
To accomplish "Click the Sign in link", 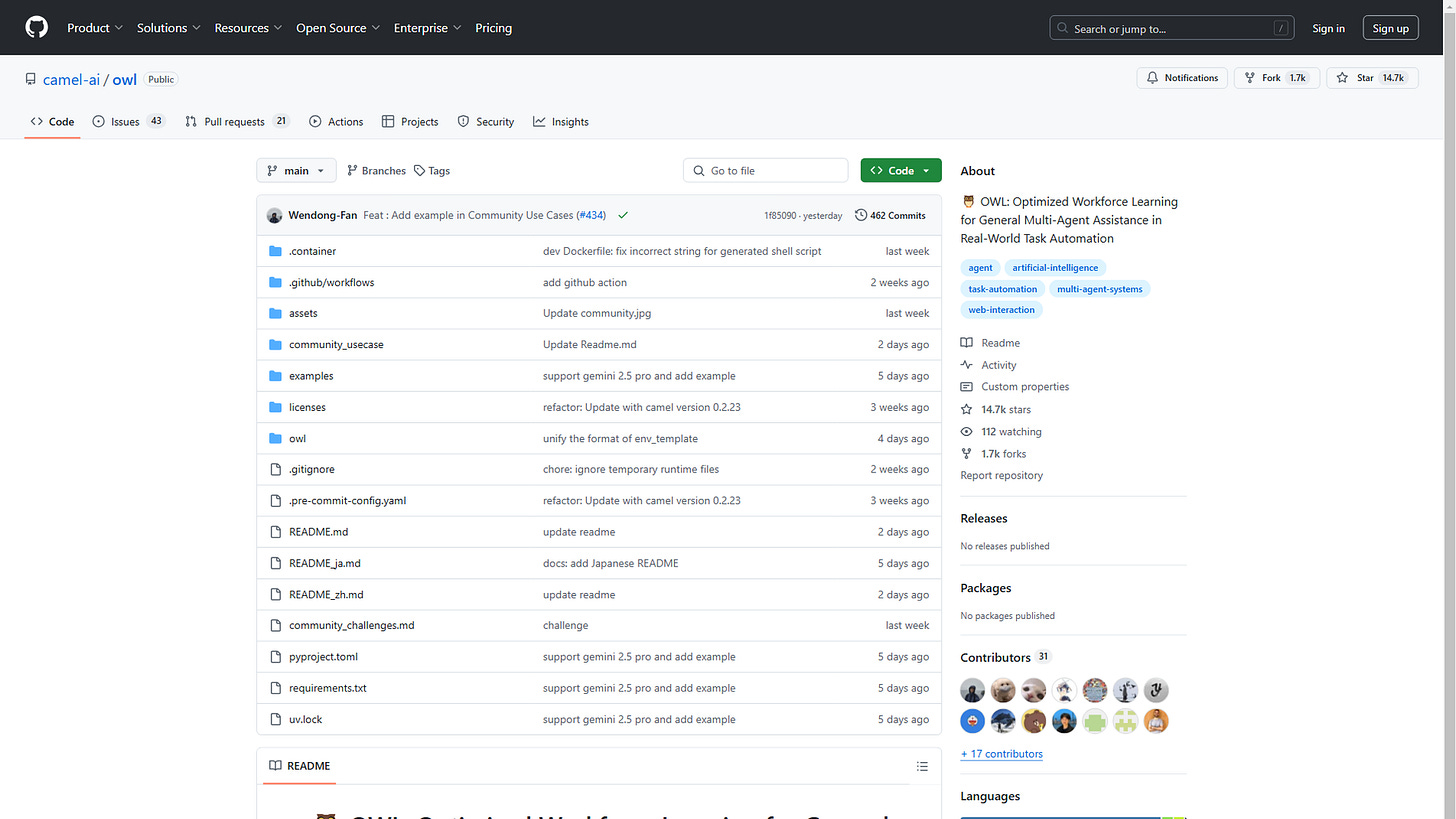I will coord(1328,28).
